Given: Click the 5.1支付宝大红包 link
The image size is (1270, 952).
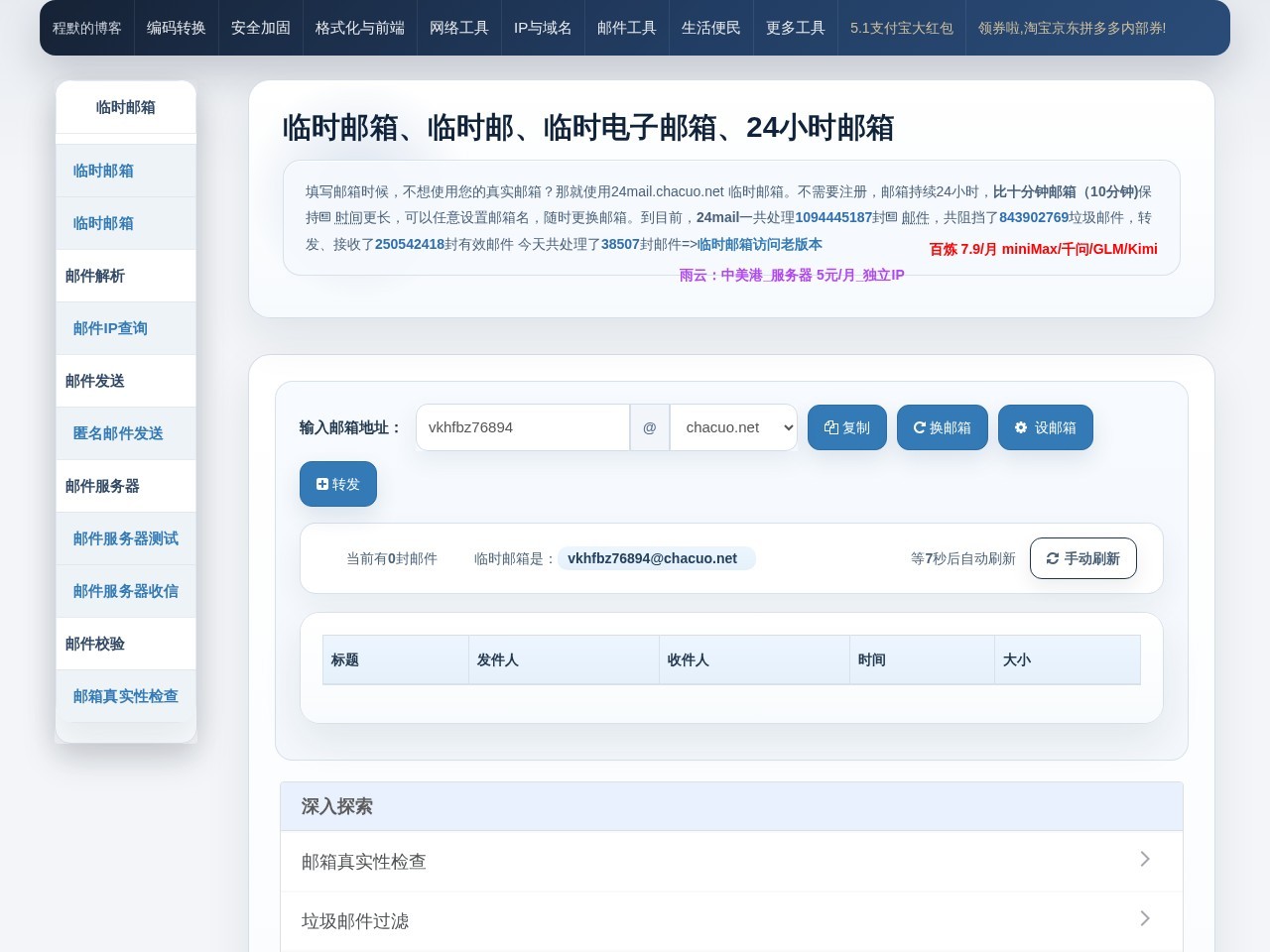Looking at the screenshot, I should pos(902,28).
